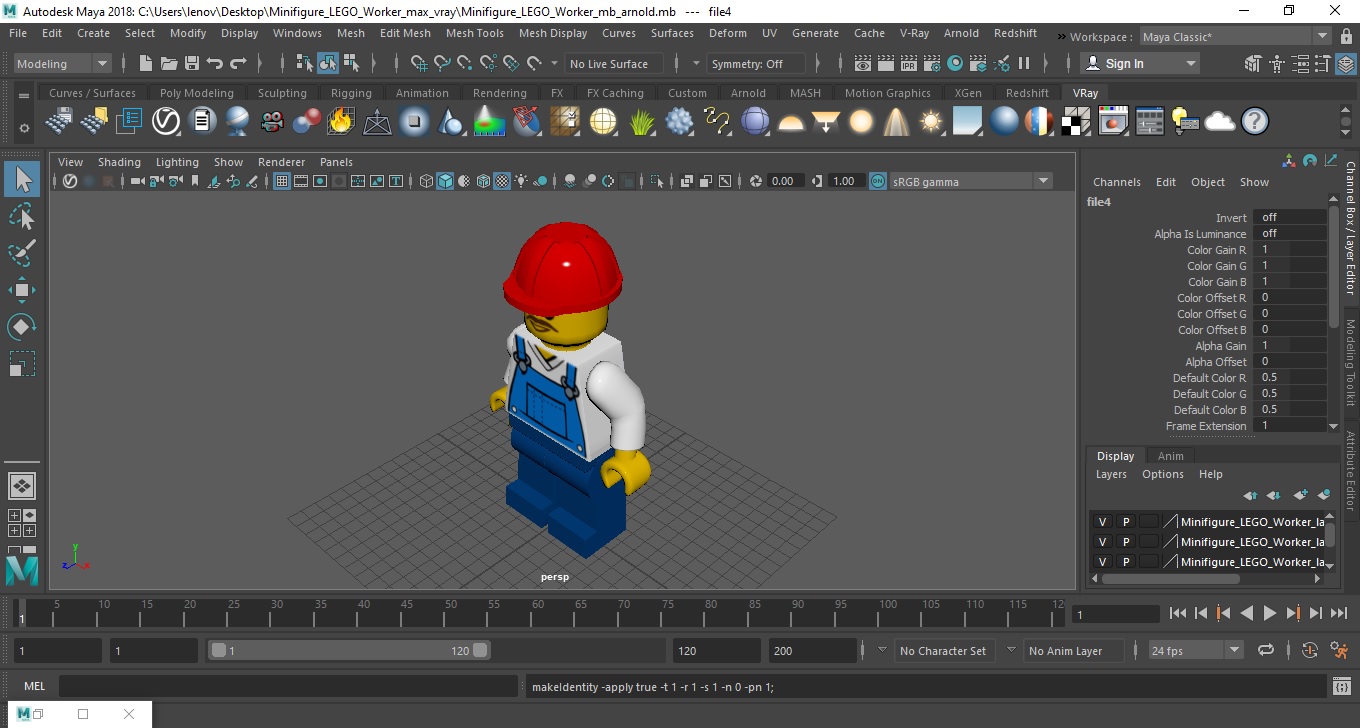Create a V-Ray sun light from shelf
Screen dimensions: 1360x728
click(x=931, y=122)
